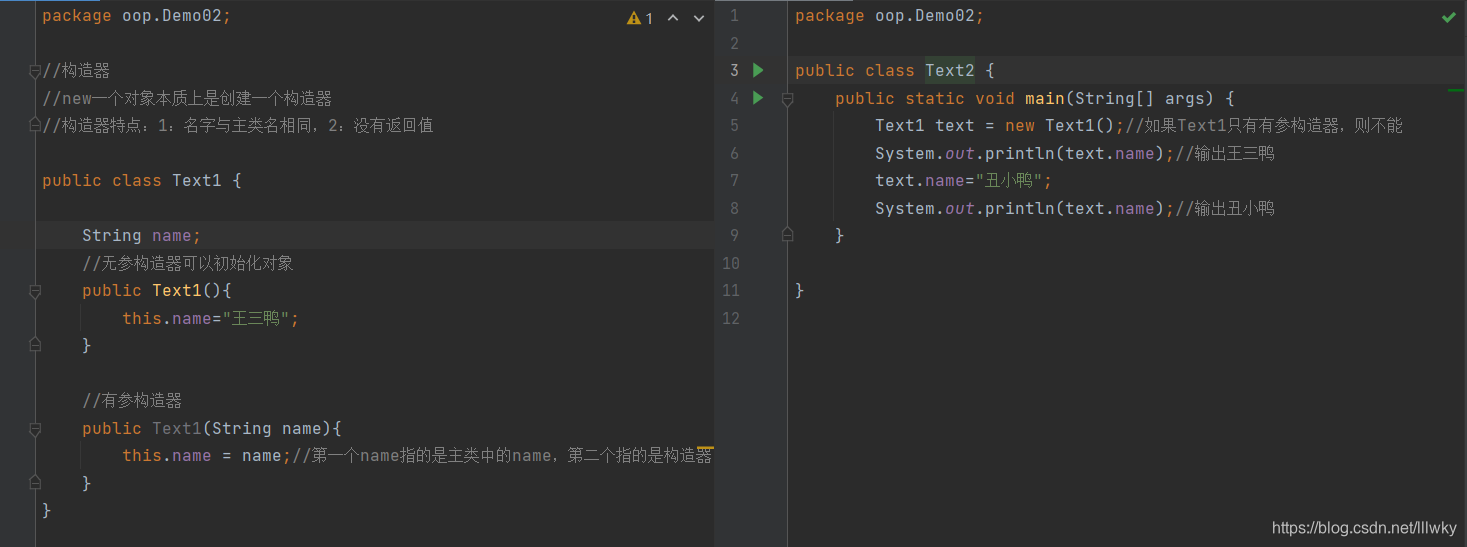Screen dimensions: 1467x547
Task: Go to next highlighted error using down arrow
Action: point(699,18)
